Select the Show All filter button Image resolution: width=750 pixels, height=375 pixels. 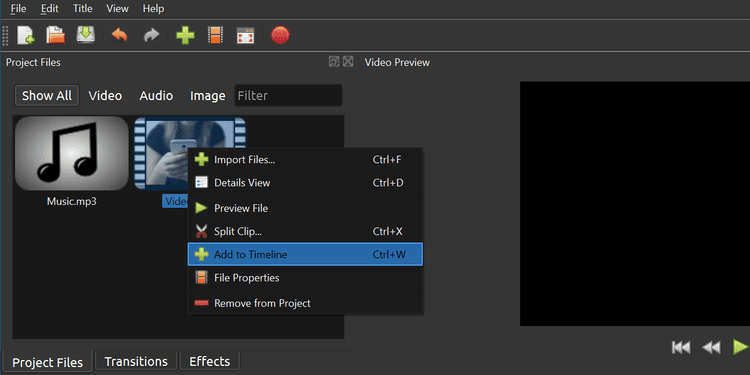(x=47, y=96)
